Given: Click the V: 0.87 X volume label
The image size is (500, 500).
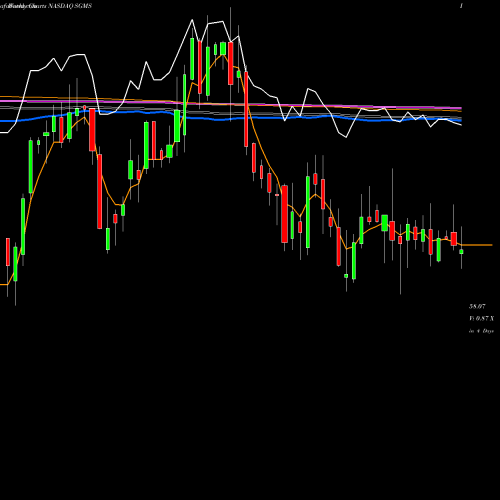Looking at the screenshot, I should [x=481, y=318].
